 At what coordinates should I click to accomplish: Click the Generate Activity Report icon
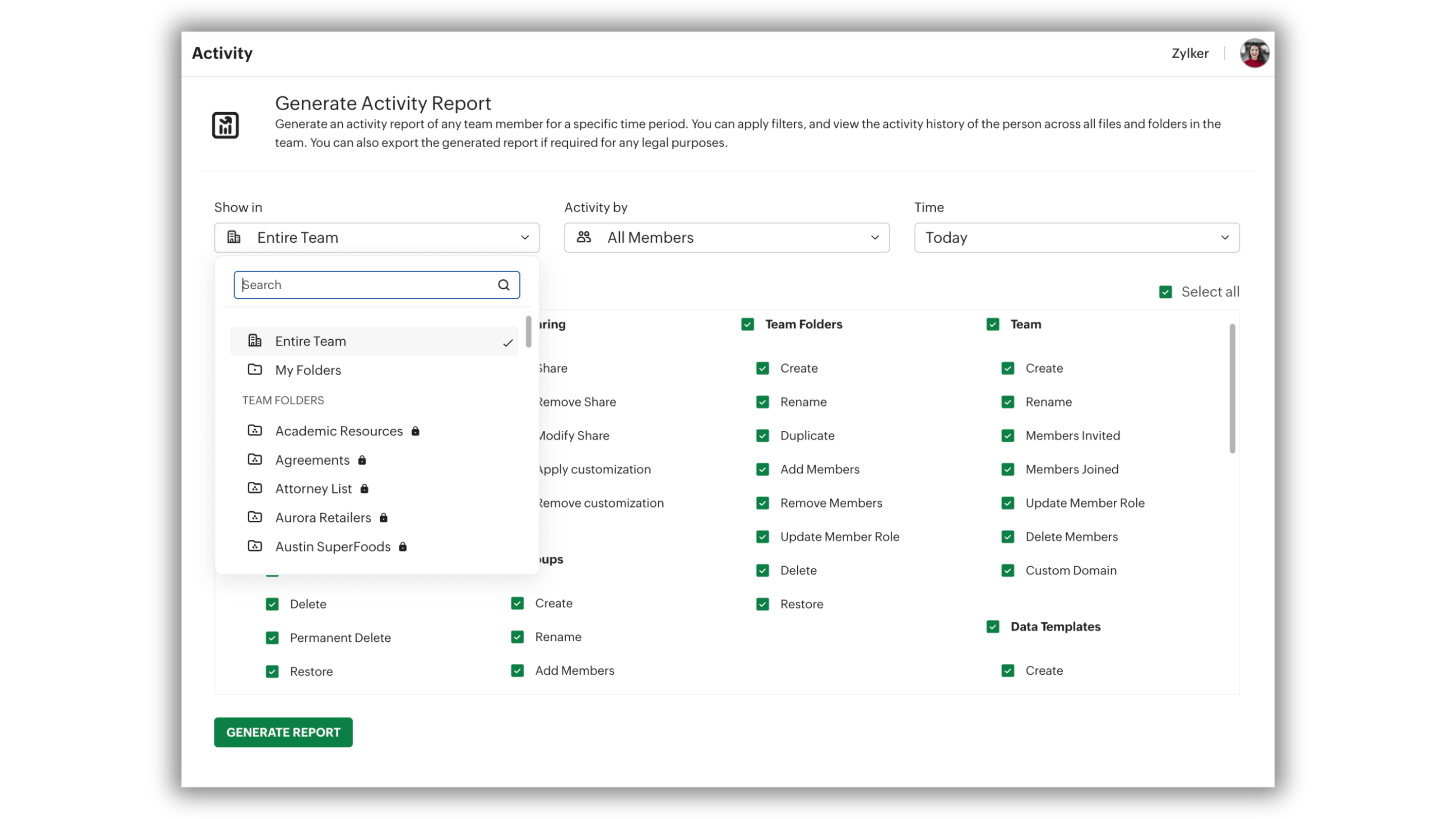(225, 124)
